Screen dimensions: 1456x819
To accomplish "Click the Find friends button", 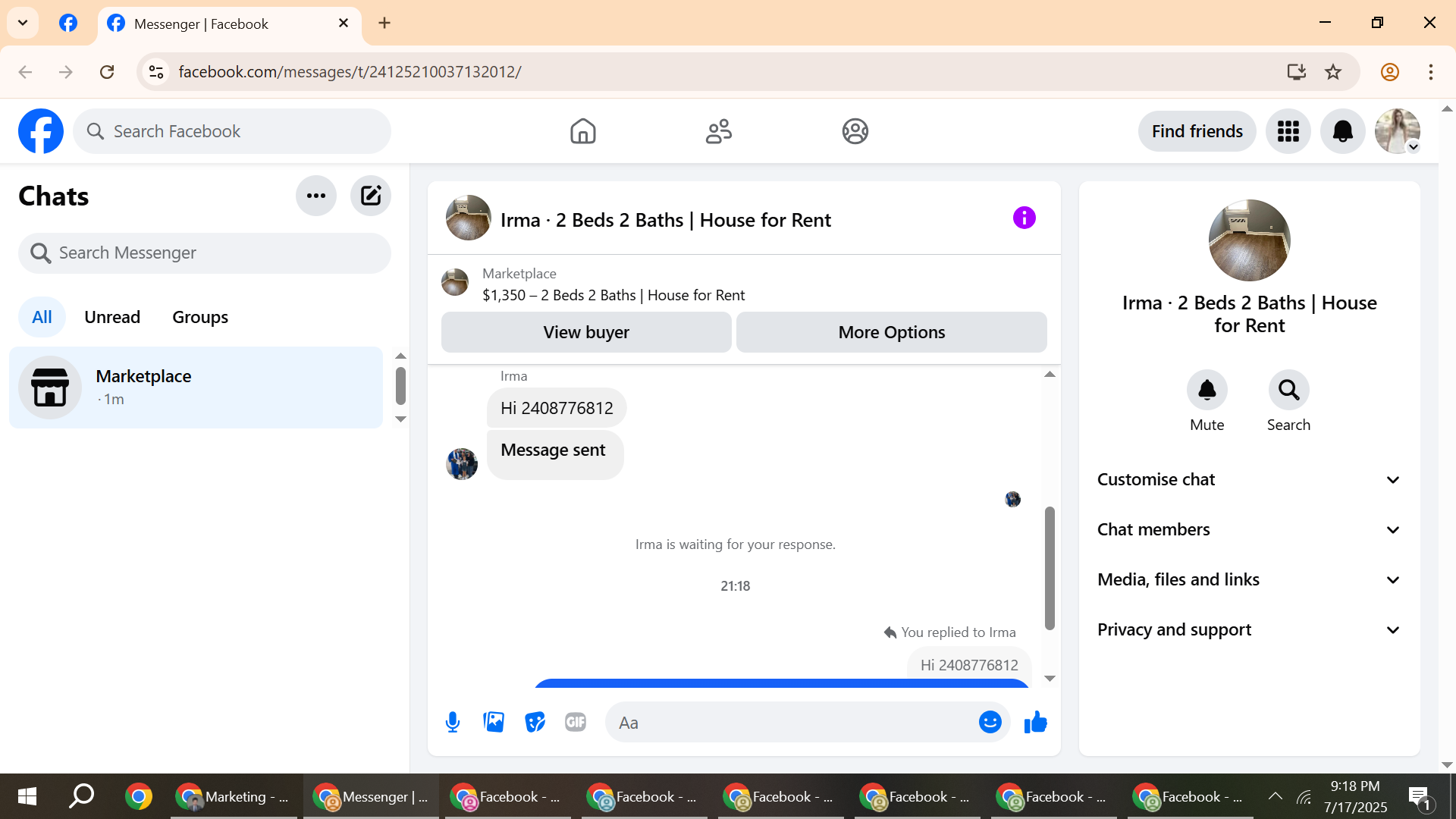I will pyautogui.click(x=1197, y=131).
